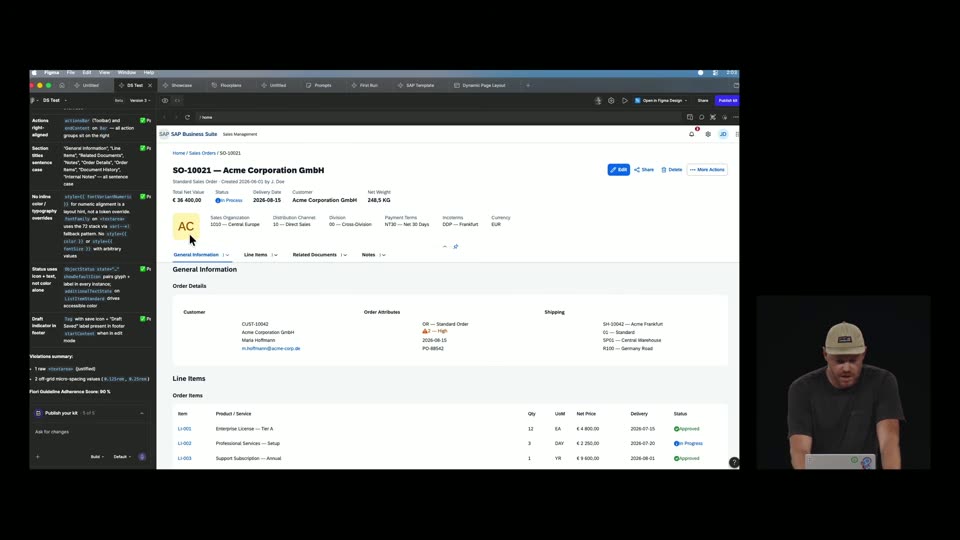
Task: Click the expand arrows icon in preview bar
Action: click(x=713, y=117)
